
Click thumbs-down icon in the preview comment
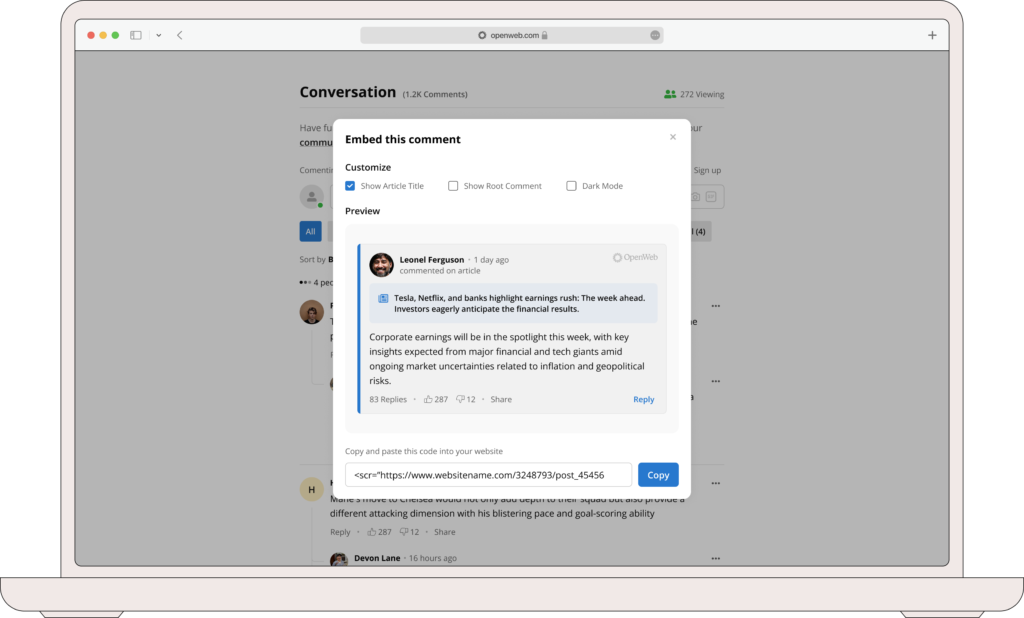click(460, 399)
